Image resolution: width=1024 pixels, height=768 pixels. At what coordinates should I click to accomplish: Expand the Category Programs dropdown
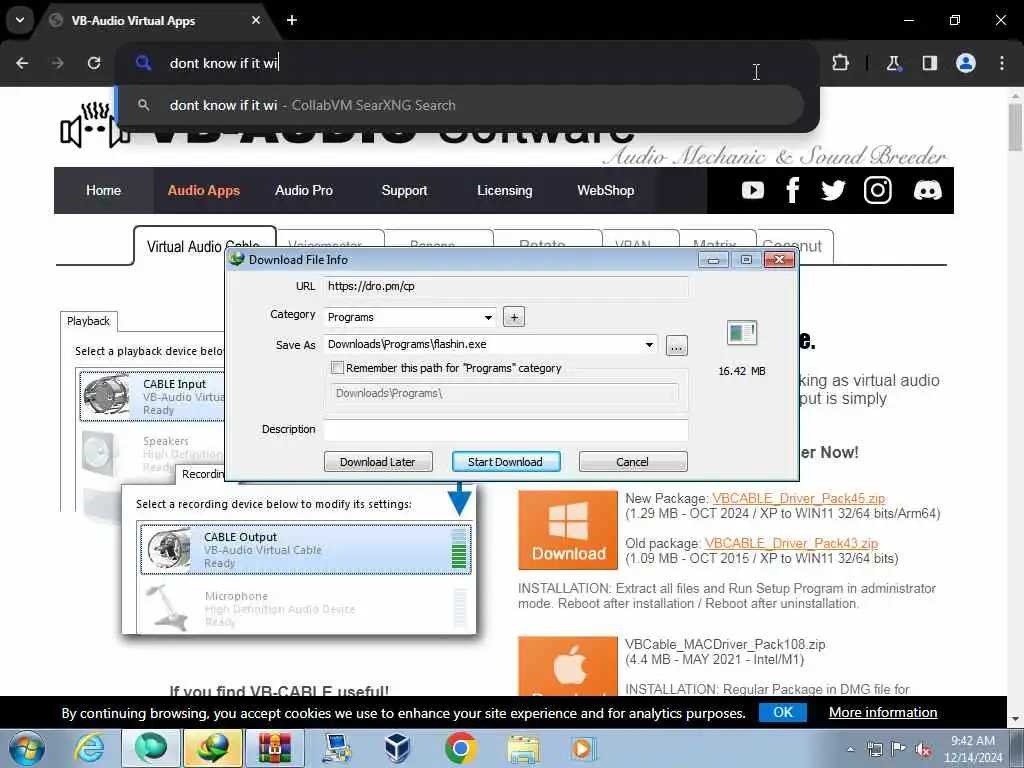coord(488,317)
